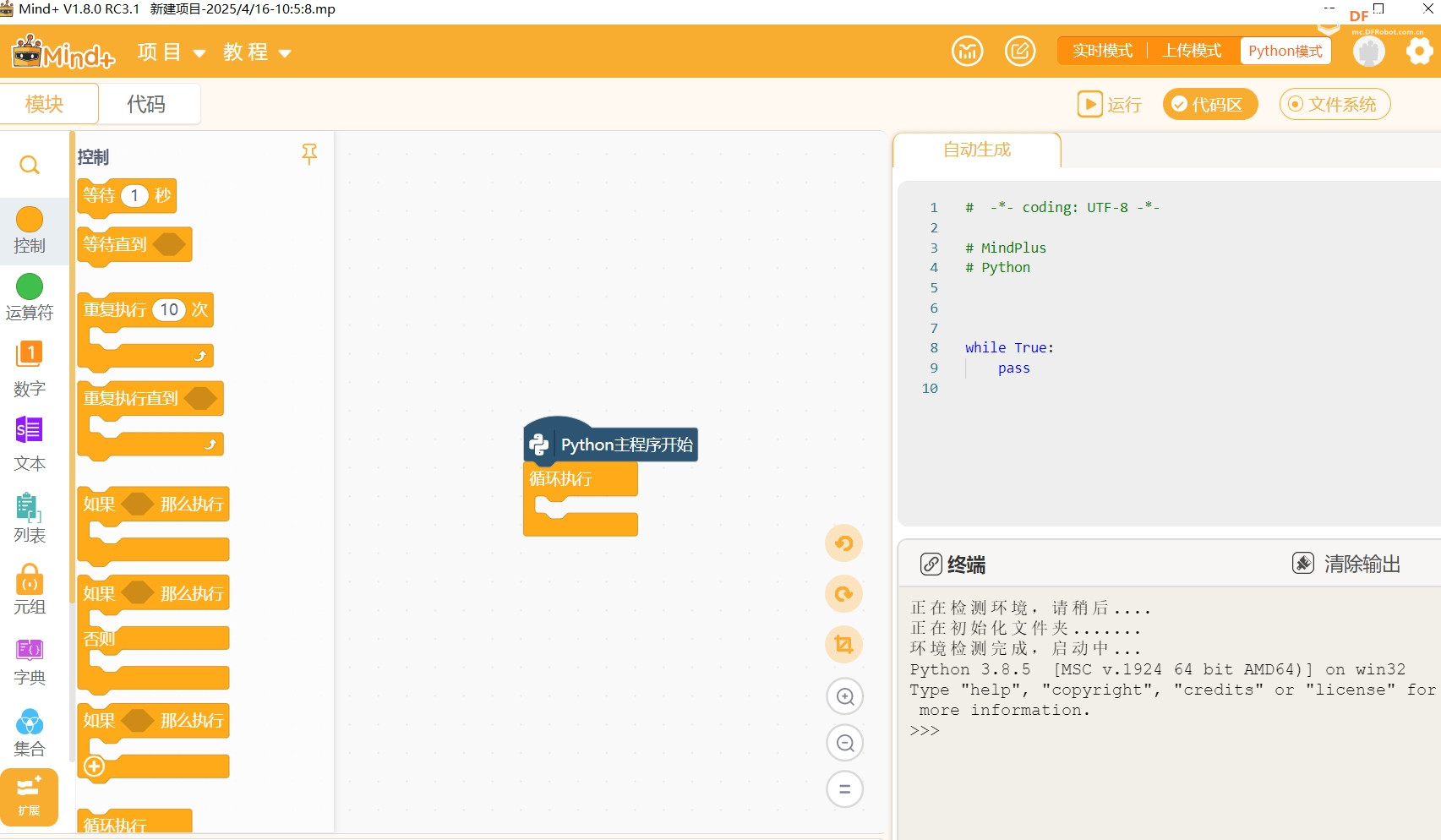Viewport: 1441px width, 840px height.
Task: Click the 清除输出 clear output button
Action: [x=1346, y=564]
